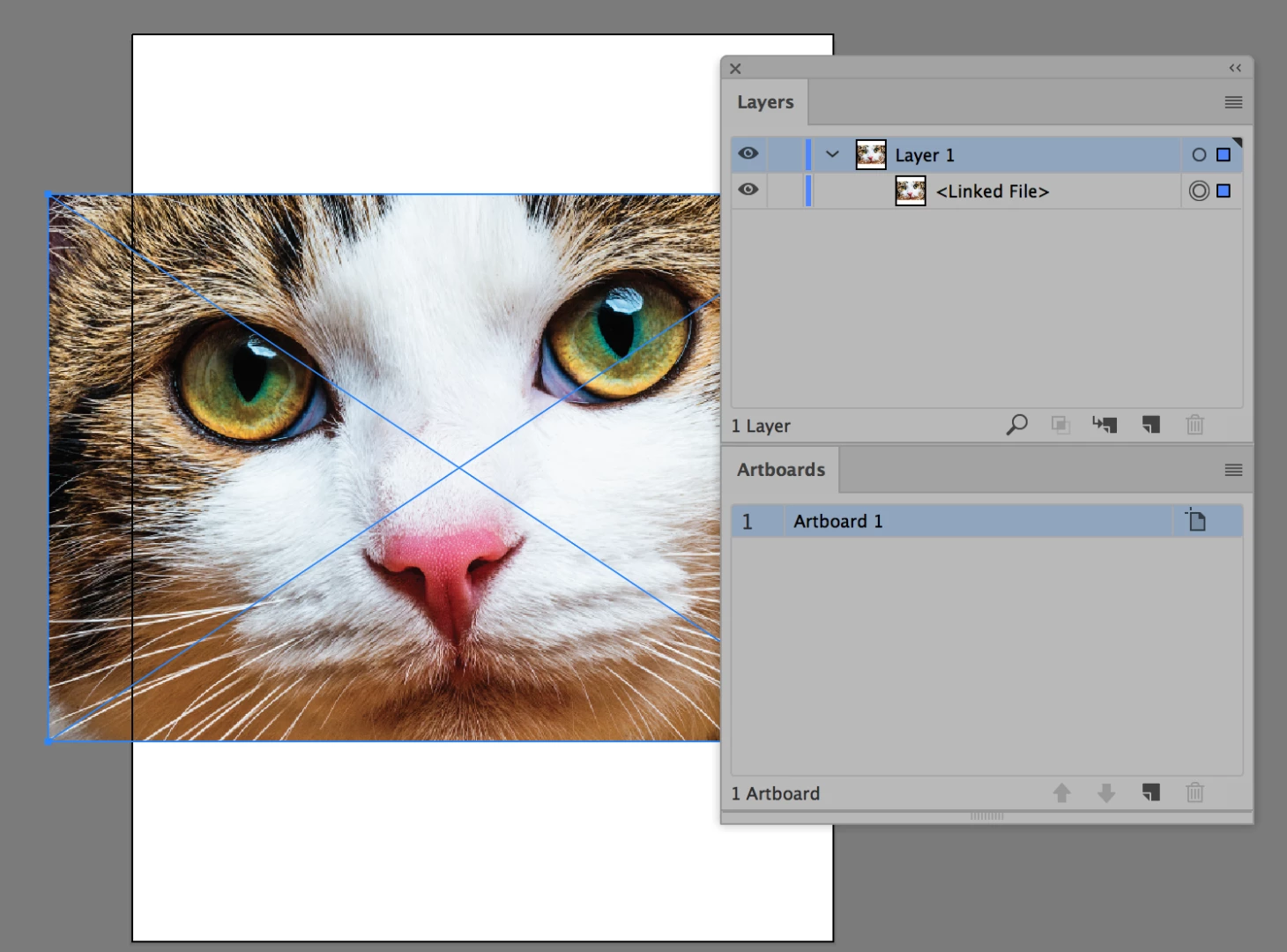Select the <Linked File> row
This screenshot has height=952, width=1287.
(x=986, y=190)
